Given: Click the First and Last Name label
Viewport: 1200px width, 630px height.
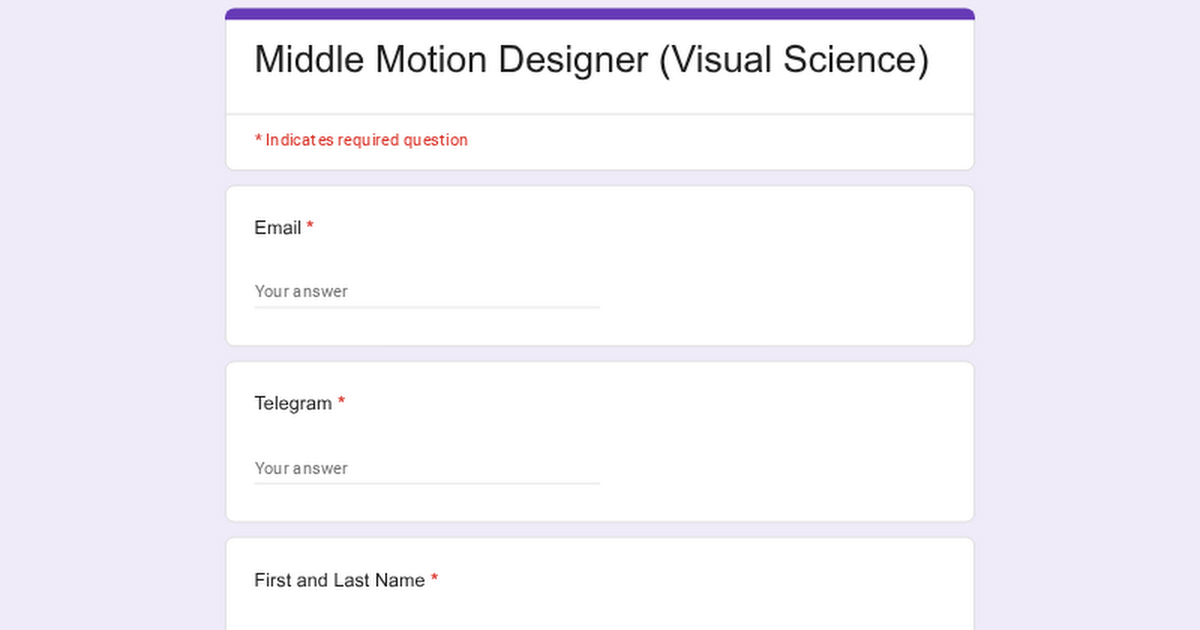Looking at the screenshot, I should (x=340, y=580).
